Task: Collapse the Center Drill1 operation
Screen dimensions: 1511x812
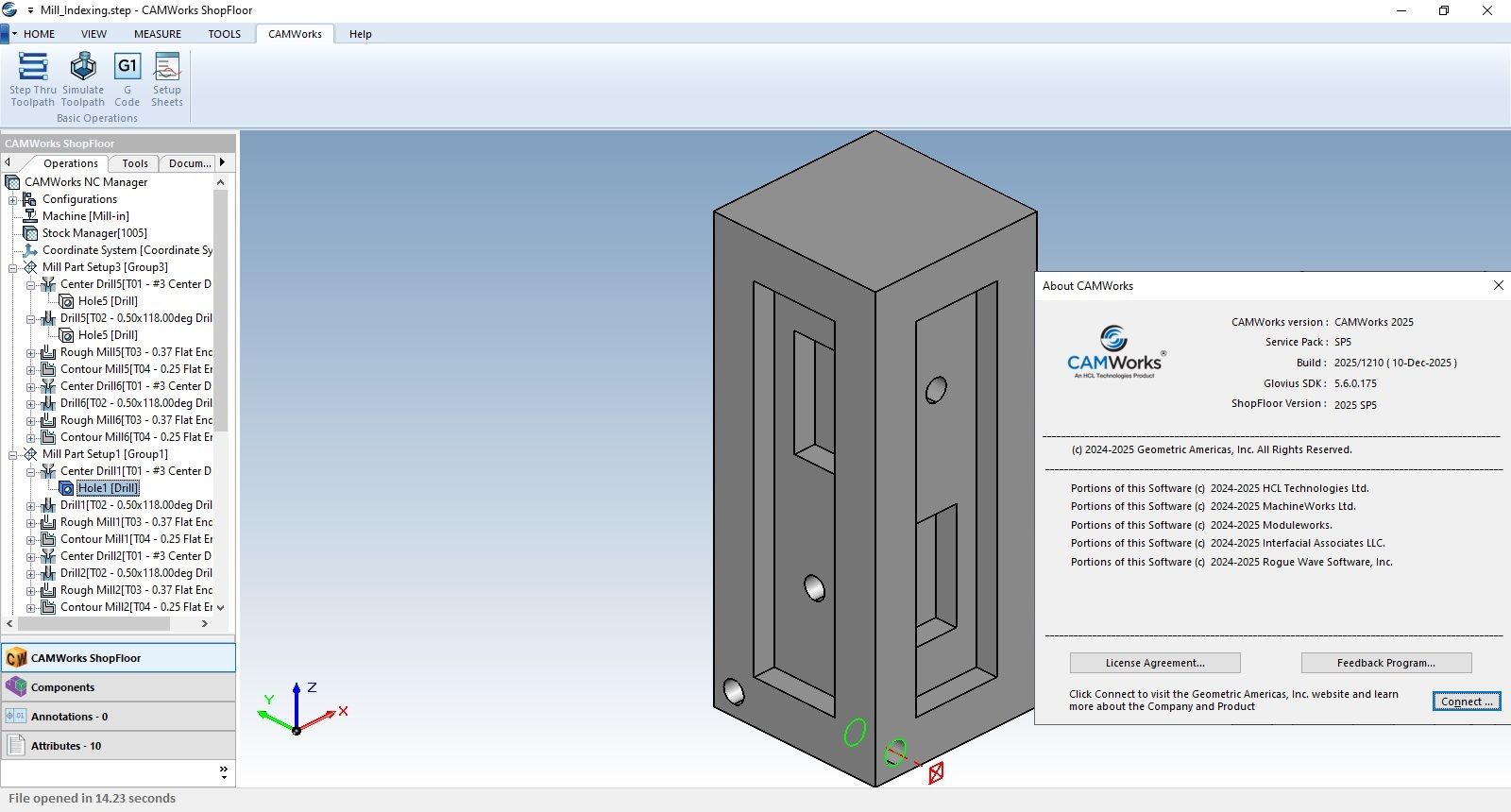Action: pos(30,471)
